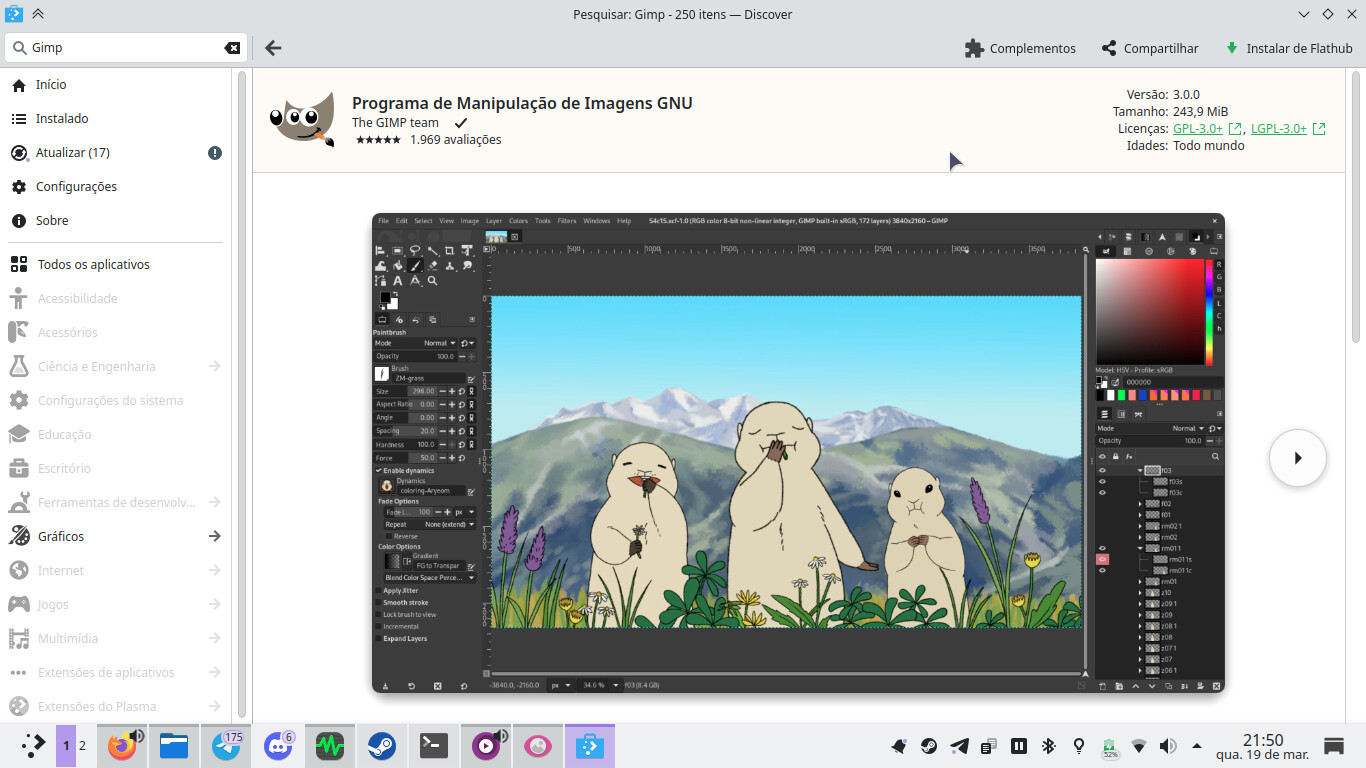The image size is (1366, 768).
Task: Select the Escritório category
Action: (x=115, y=469)
